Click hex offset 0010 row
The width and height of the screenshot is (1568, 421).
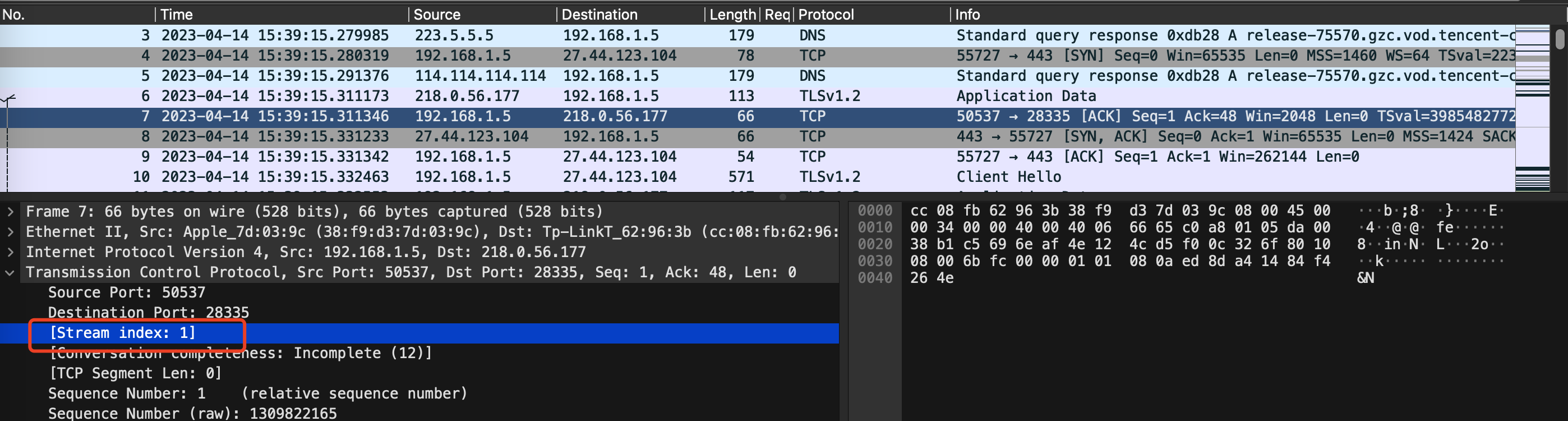click(875, 227)
